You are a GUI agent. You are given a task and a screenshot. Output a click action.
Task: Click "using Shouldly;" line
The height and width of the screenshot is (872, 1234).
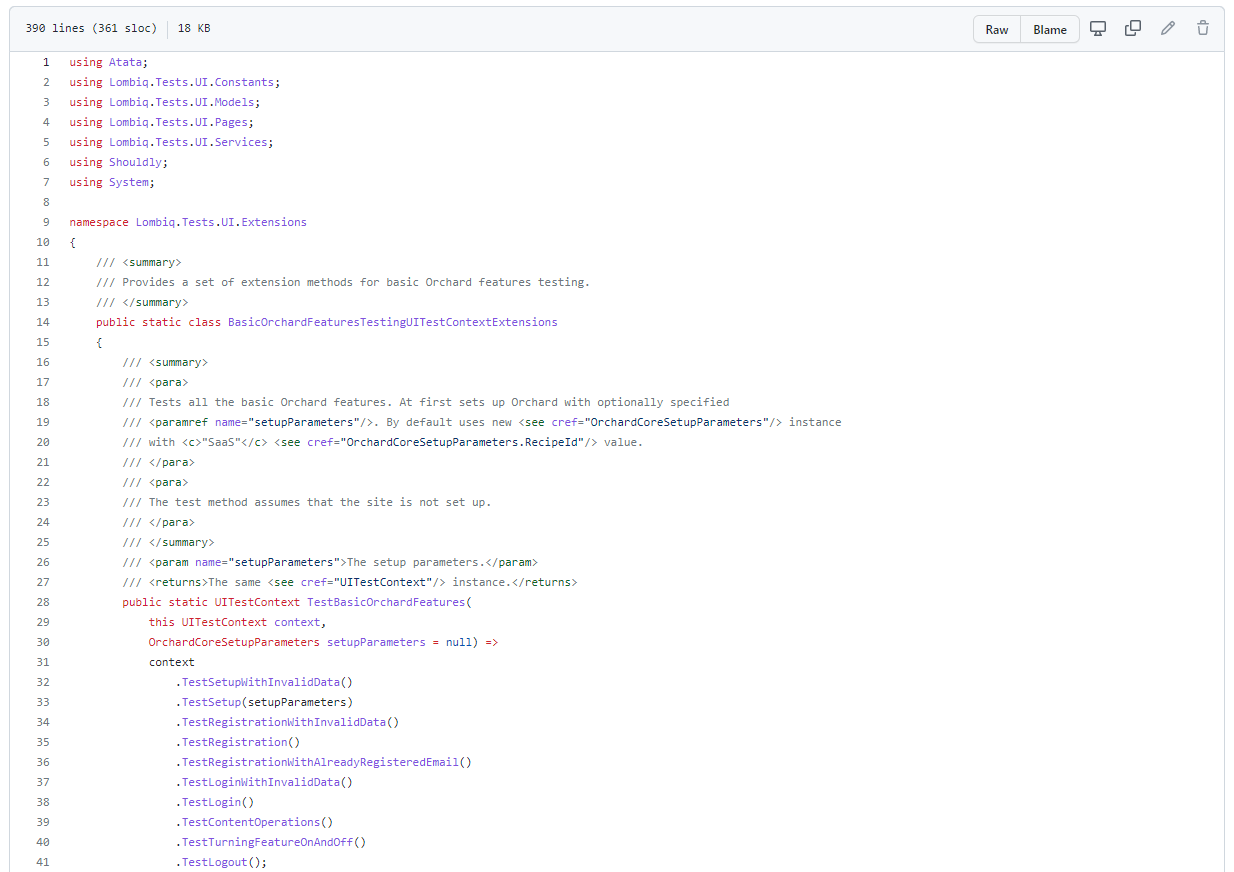119,162
